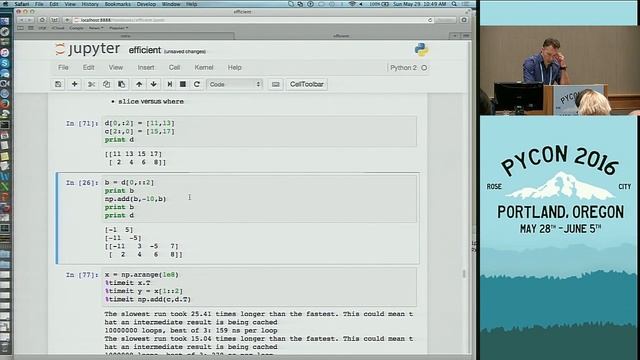Screen dimensions: 640x360
Task: Click the Jupyter logo
Action: pyautogui.click(x=87, y=49)
